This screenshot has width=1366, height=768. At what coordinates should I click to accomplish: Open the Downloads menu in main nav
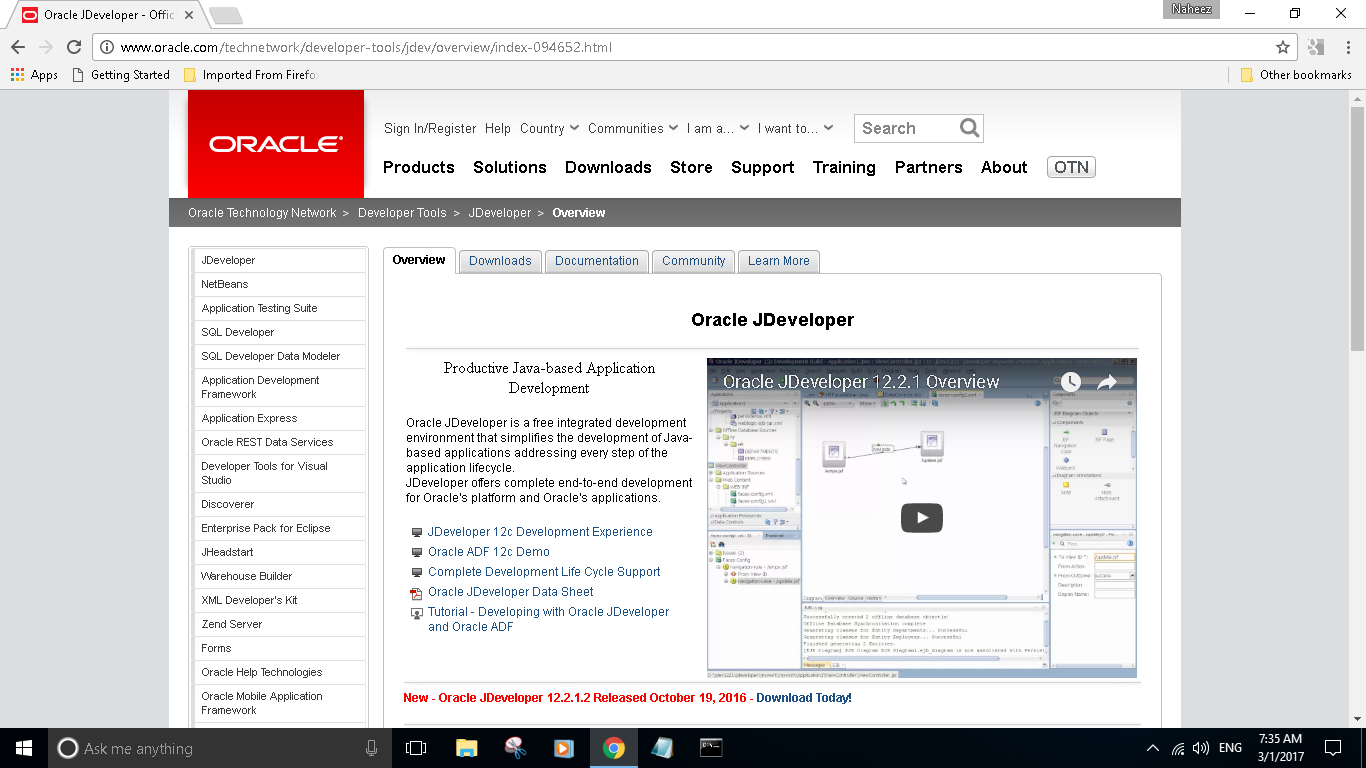pos(608,167)
